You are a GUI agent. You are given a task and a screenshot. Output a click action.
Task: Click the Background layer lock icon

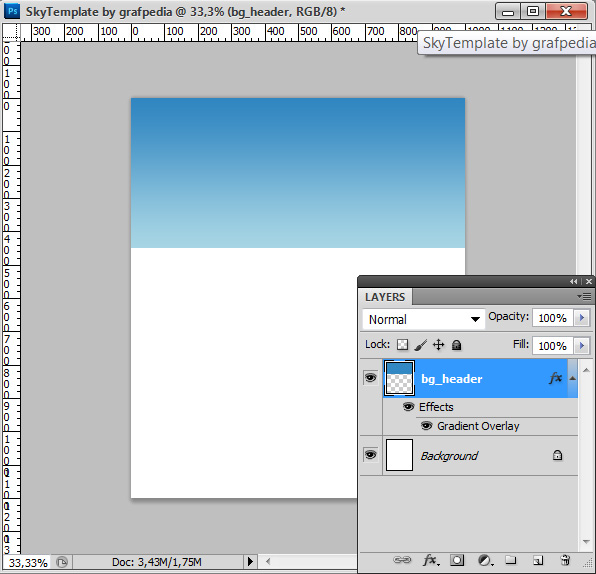click(557, 455)
